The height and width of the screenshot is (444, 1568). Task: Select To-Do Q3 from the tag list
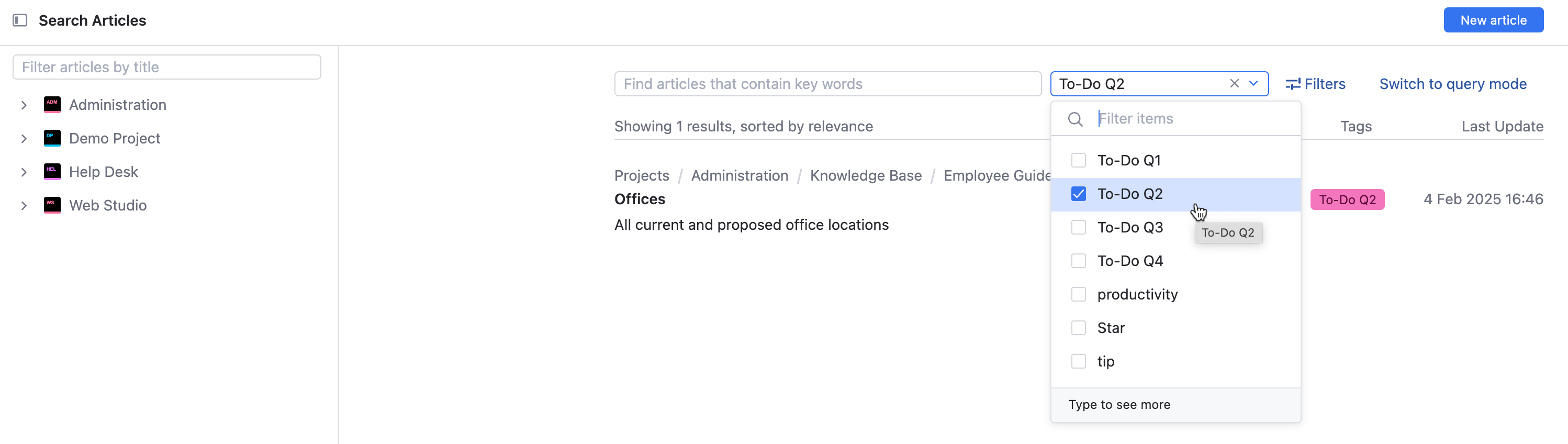pos(1131,227)
